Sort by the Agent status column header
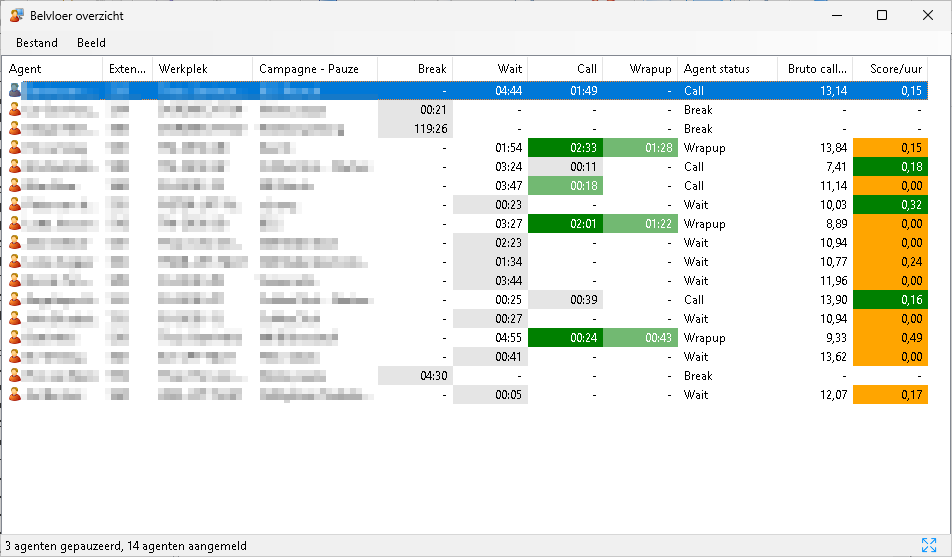Viewport: 952px width, 557px height. pyautogui.click(x=716, y=69)
